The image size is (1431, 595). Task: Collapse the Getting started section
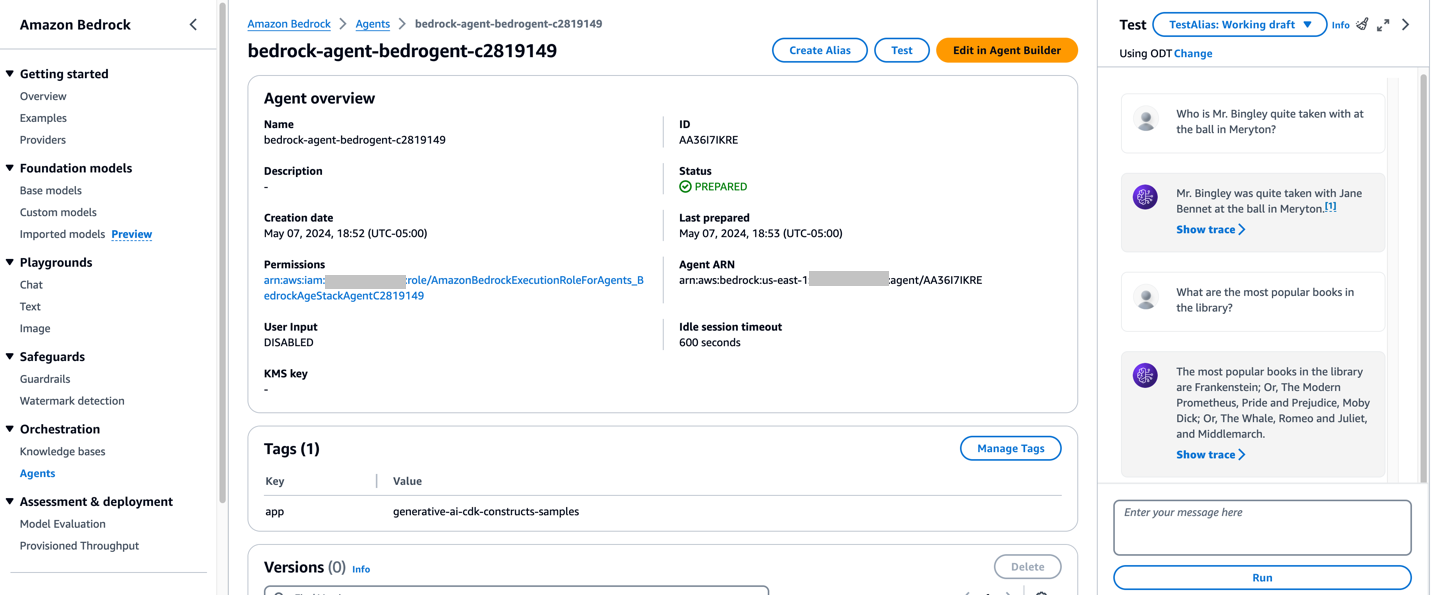click(10, 74)
